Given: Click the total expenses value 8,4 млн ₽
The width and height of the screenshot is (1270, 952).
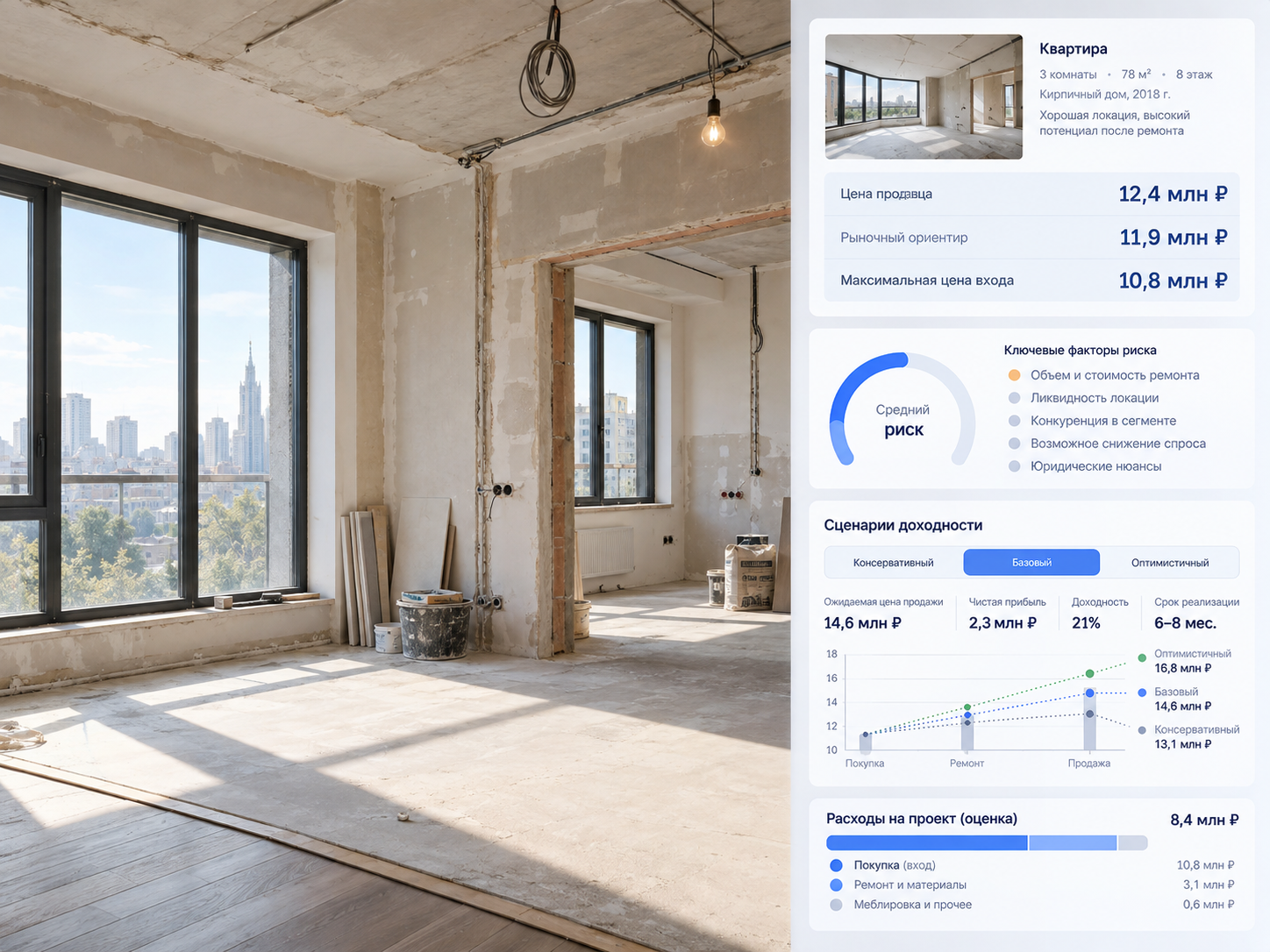Looking at the screenshot, I should coord(1204,821).
